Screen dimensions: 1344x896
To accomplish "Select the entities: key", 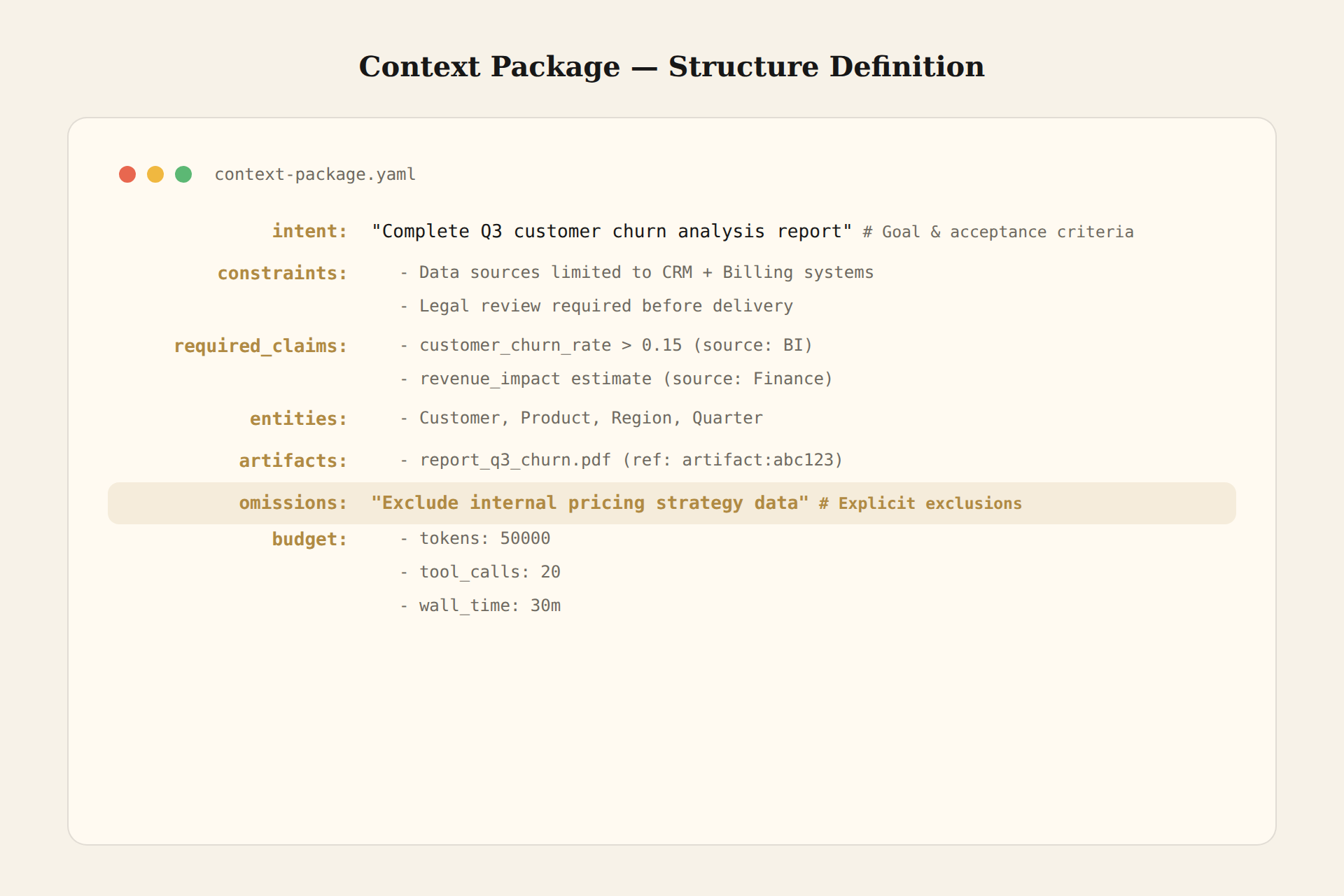I will (x=298, y=419).
